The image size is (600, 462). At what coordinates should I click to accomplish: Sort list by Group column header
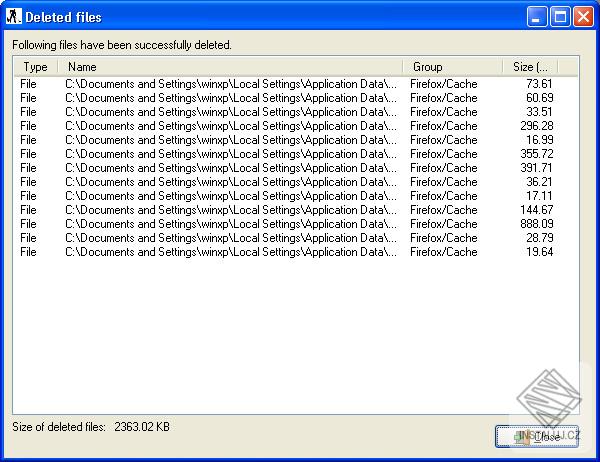pyautogui.click(x=452, y=67)
